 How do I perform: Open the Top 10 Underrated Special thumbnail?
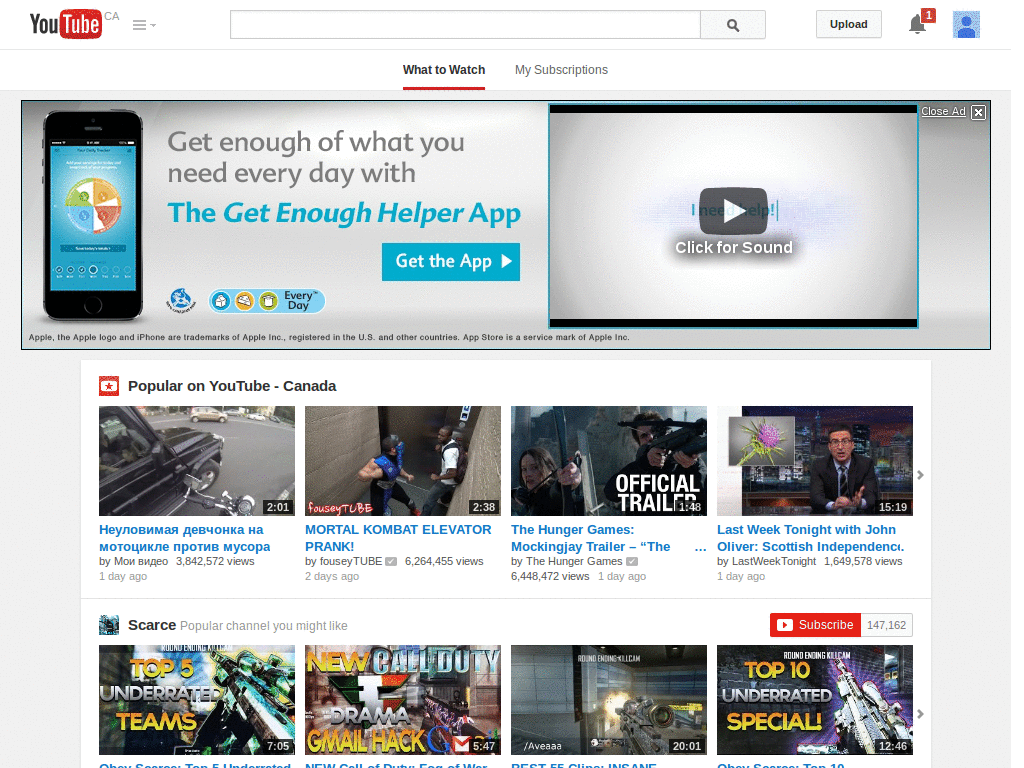point(815,700)
